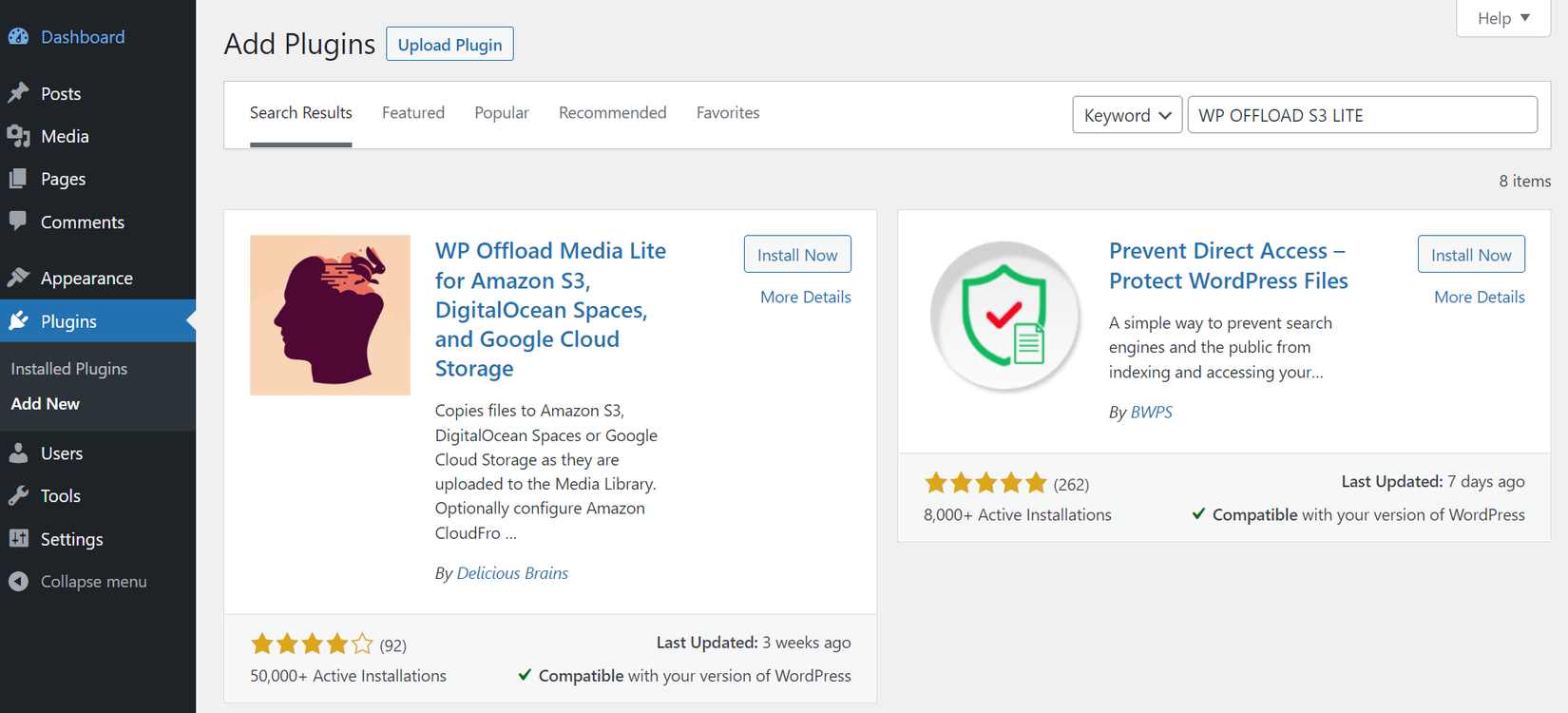Screen dimensions: 1568x713
Task: Click the Media icon in sidebar
Action: 18,136
